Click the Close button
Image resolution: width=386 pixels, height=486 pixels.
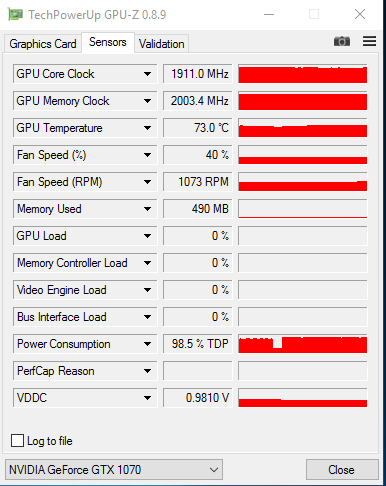click(x=342, y=470)
